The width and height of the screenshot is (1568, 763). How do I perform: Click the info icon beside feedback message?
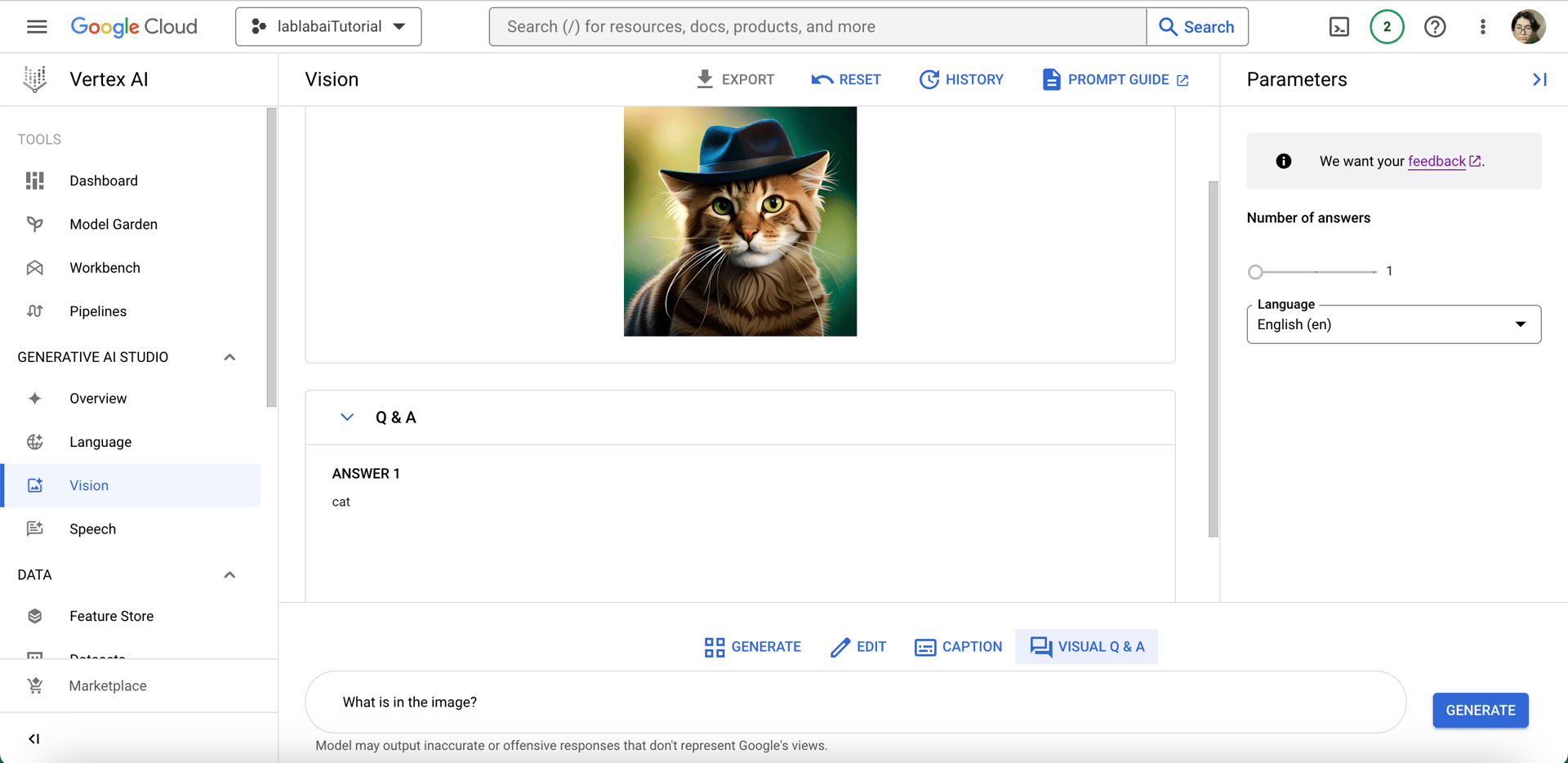point(1284,161)
